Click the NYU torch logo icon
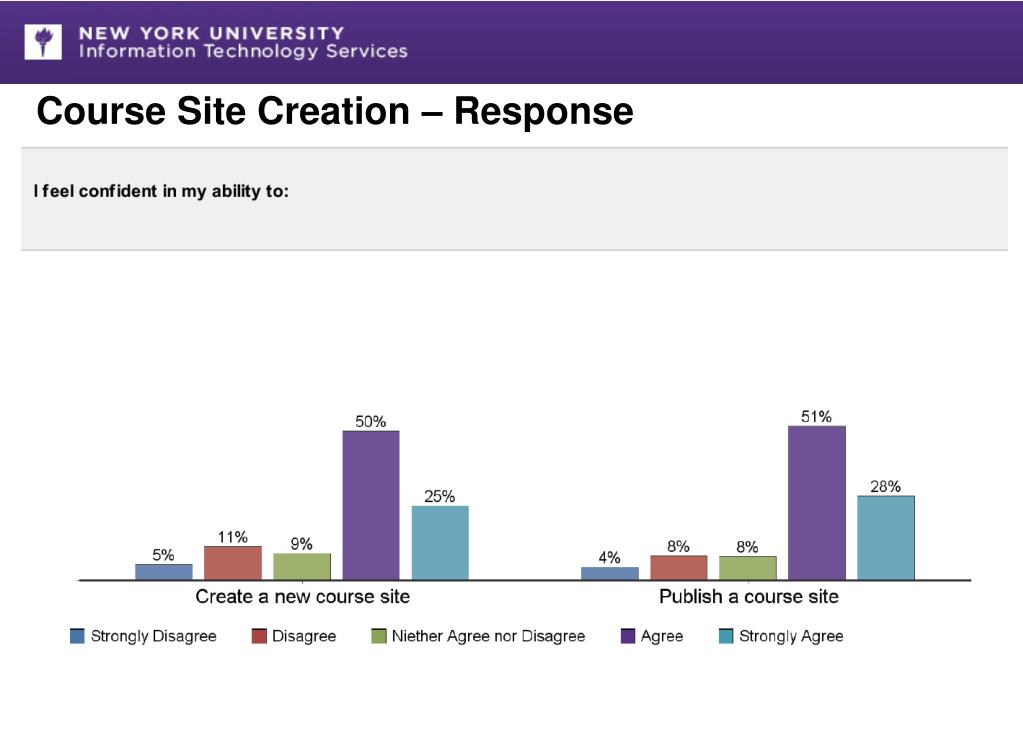 pyautogui.click(x=43, y=42)
